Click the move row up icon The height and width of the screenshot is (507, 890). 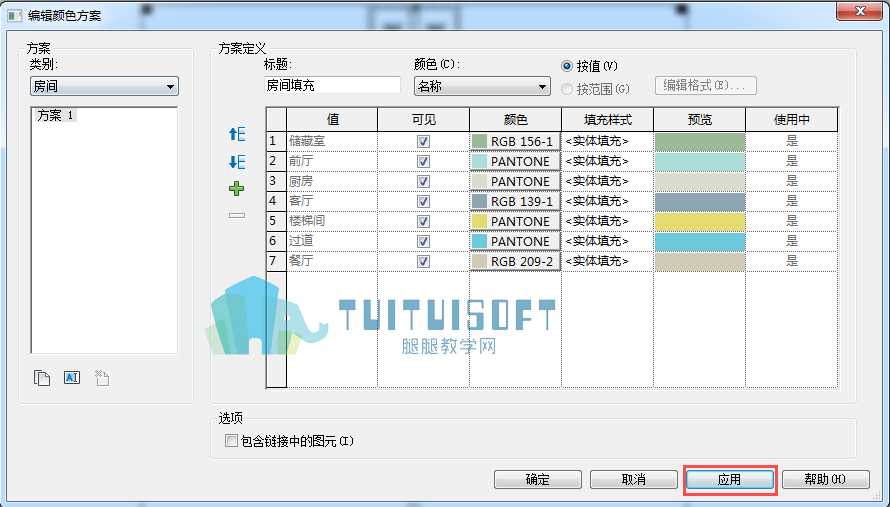coord(237,135)
